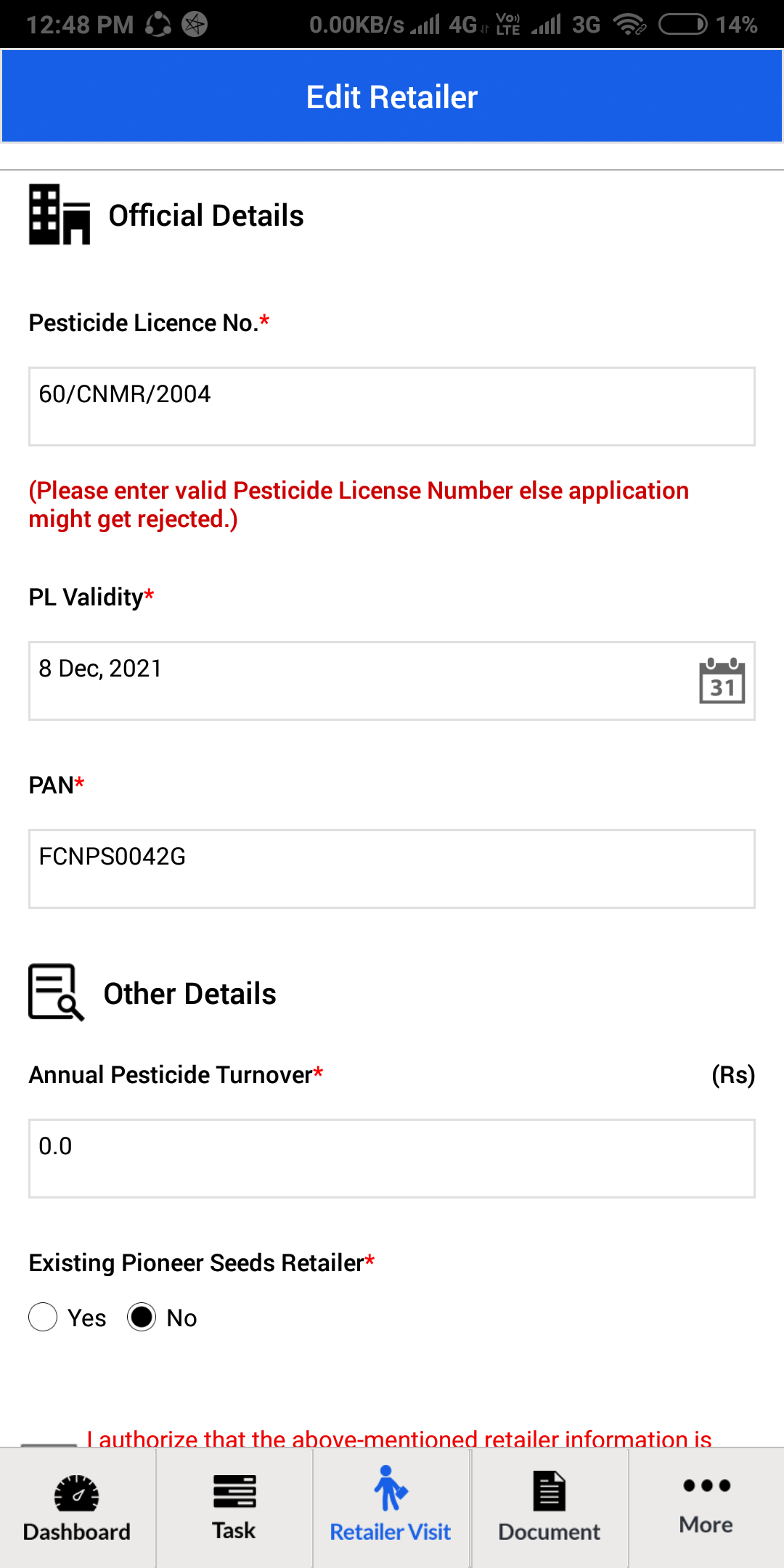Tap the Other Details section heading
Image resolution: width=784 pixels, height=1568 pixels.
tap(190, 994)
